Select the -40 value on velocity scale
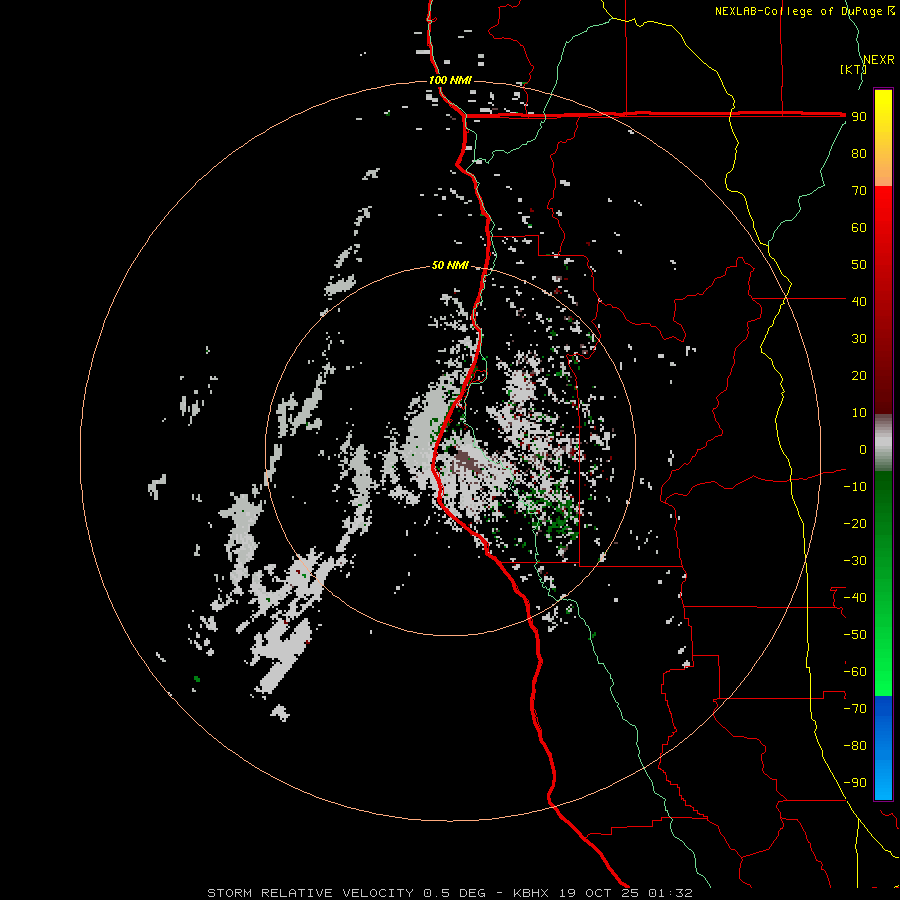 pos(855,598)
